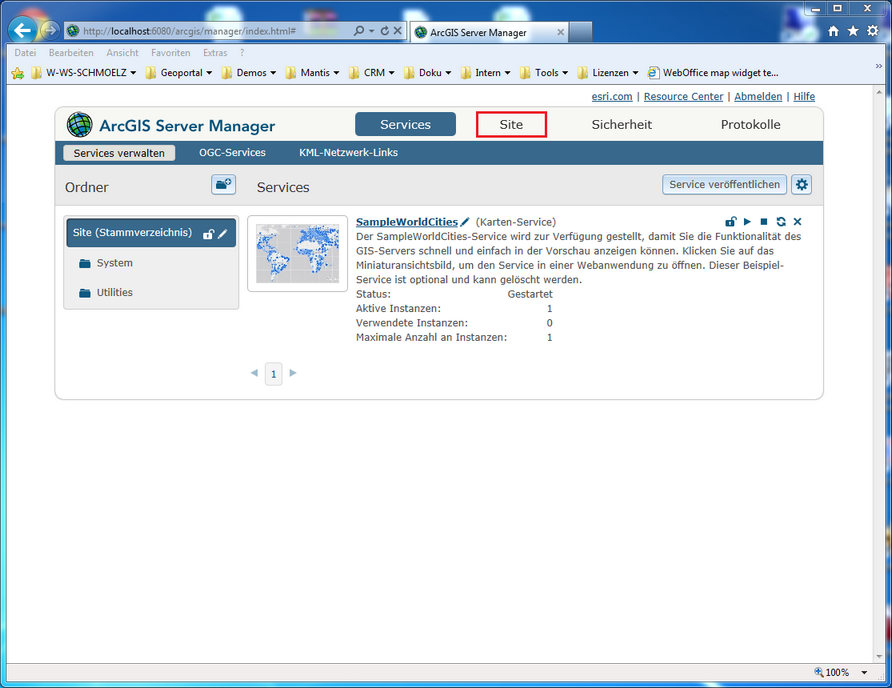Open the gear settings icon beside Service veröffentlichen
The height and width of the screenshot is (688, 892).
coord(801,184)
